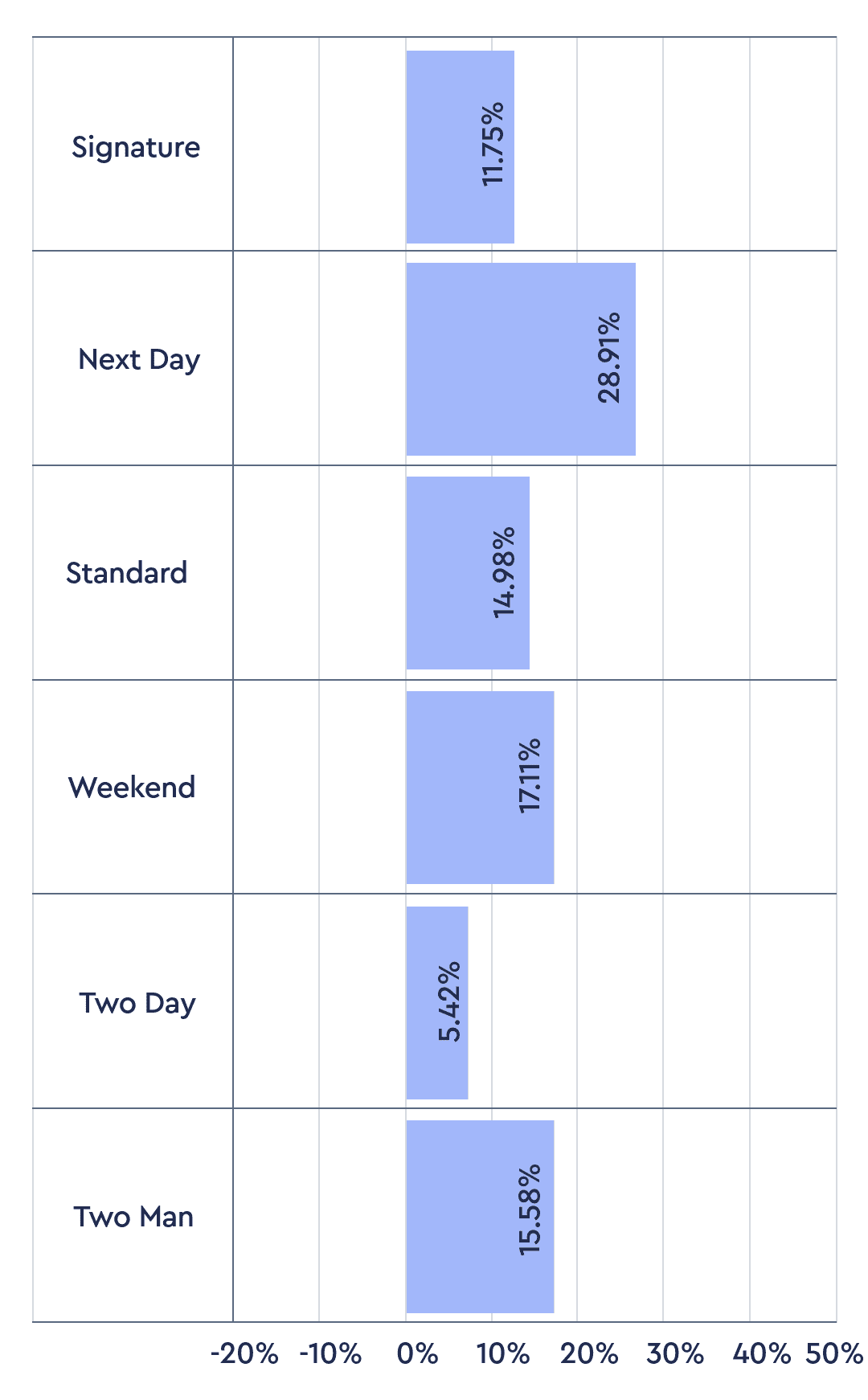Select the Two Day row label

[137, 1003]
